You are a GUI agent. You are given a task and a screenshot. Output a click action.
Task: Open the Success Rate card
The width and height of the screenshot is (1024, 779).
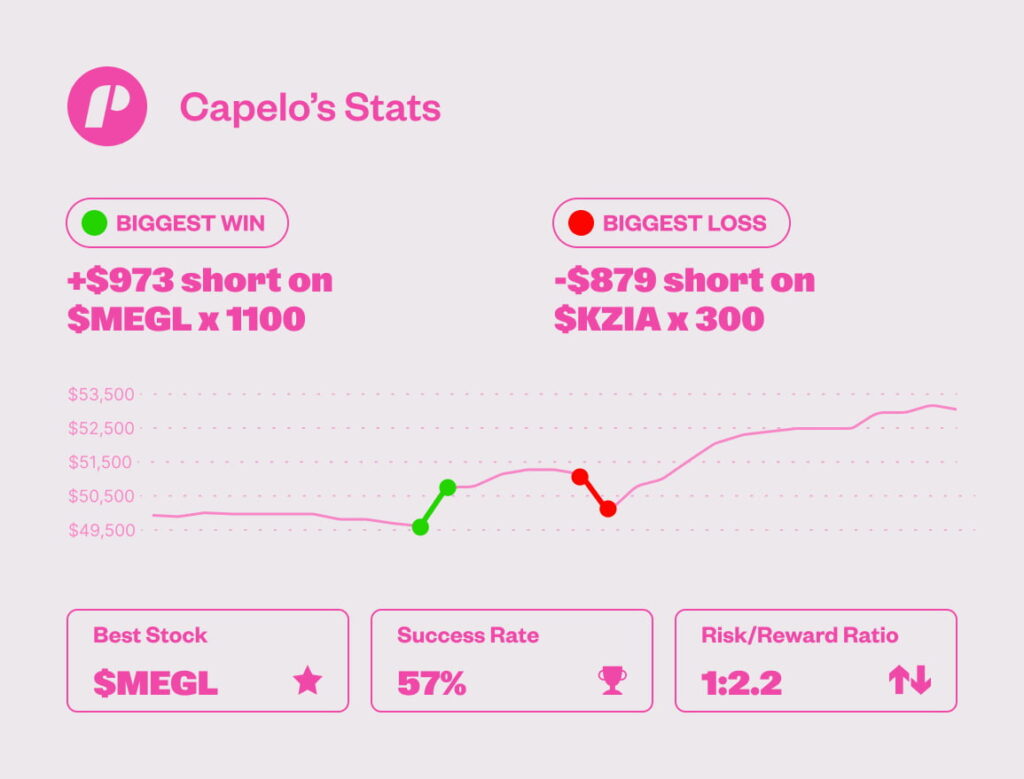tap(511, 661)
